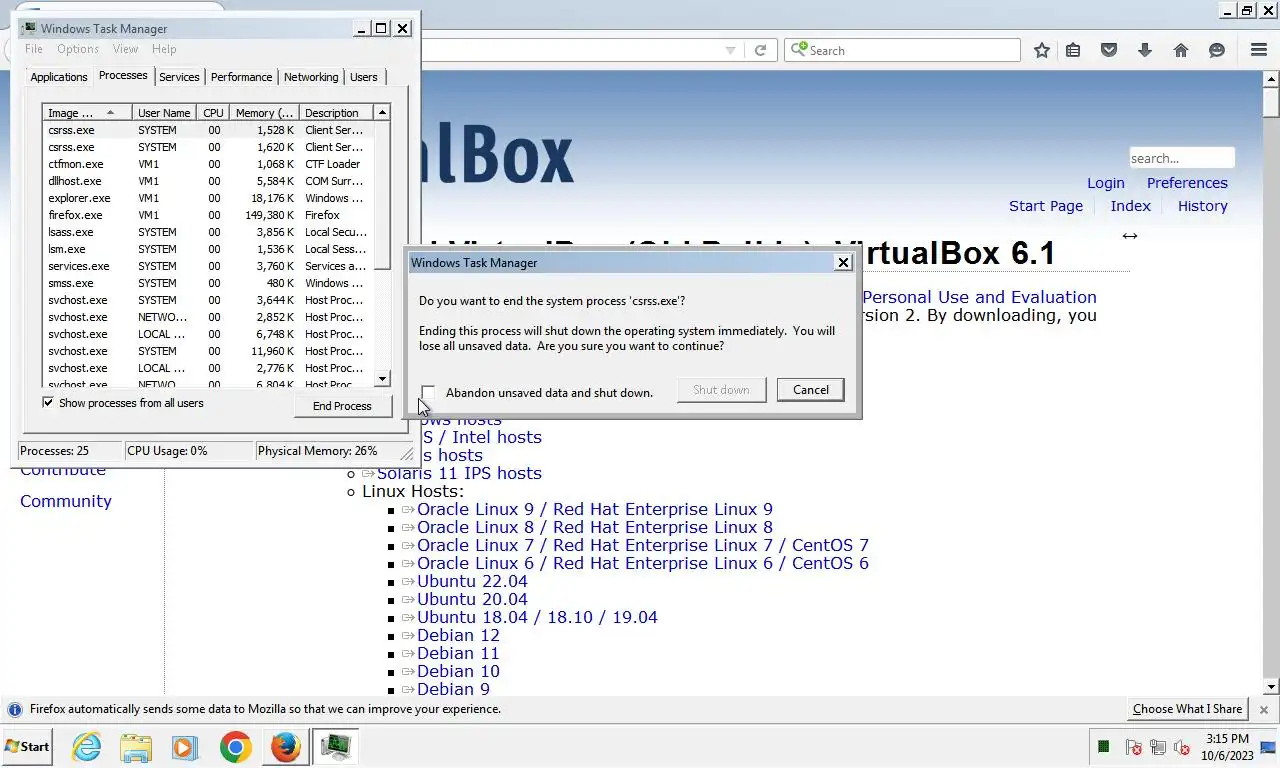Check Abandon unsaved data and shut down
Screen dimensions: 1280x768
click(x=428, y=392)
